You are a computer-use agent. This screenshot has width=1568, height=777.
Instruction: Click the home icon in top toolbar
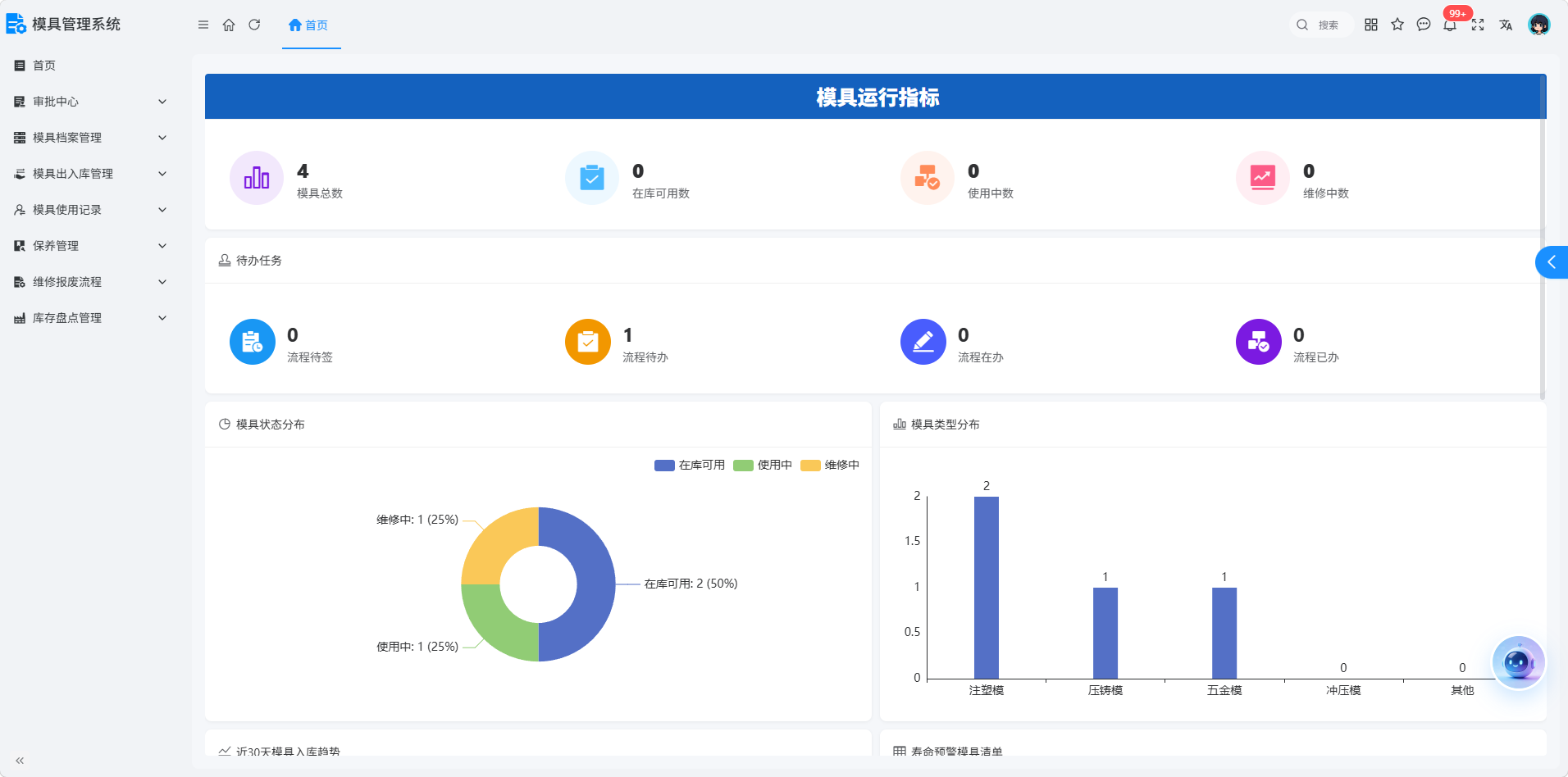[x=229, y=25]
